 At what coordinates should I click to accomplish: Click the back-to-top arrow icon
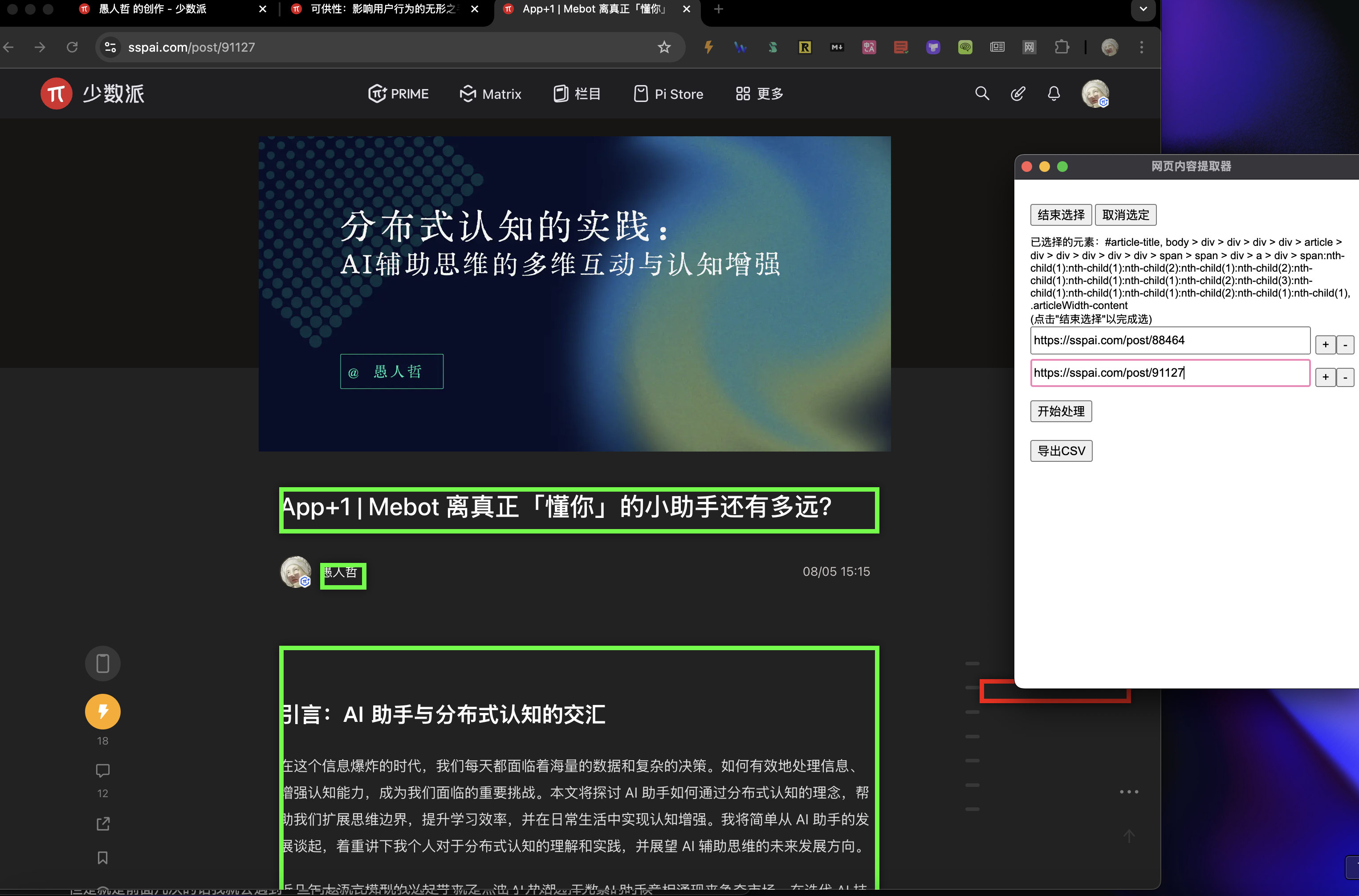(x=1129, y=837)
